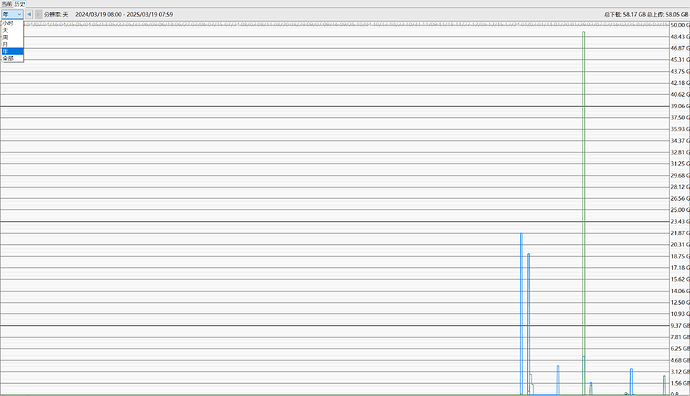Select the highlighted 年 option
This screenshot has height=396, width=690.
coord(12,51)
